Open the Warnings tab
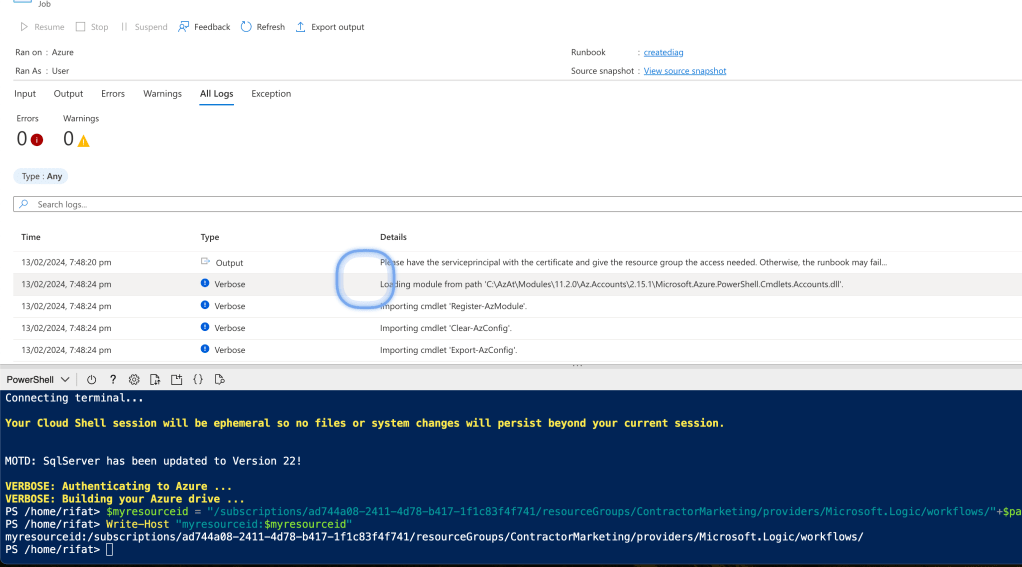 tap(162, 94)
